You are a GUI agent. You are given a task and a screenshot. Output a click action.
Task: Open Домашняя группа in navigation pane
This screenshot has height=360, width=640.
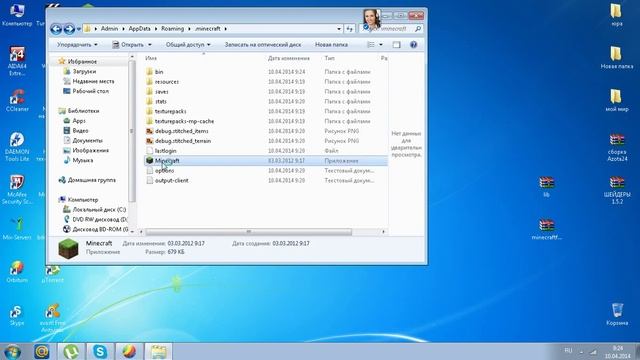click(91, 180)
